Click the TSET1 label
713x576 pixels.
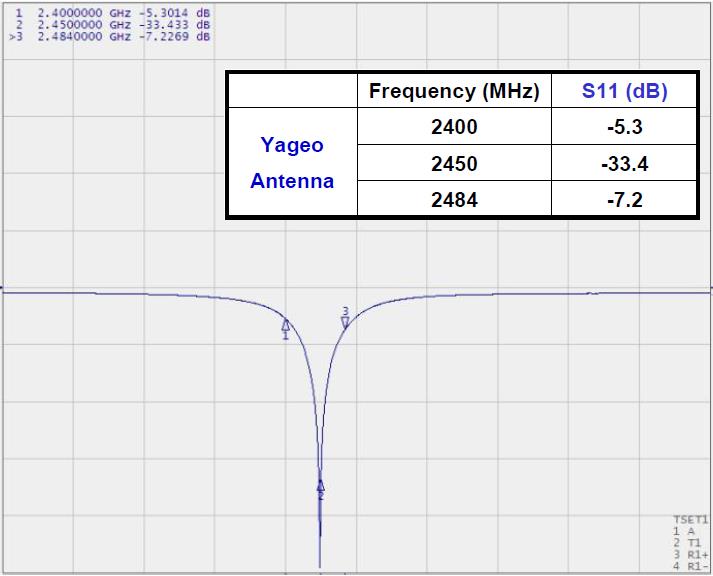tap(691, 520)
